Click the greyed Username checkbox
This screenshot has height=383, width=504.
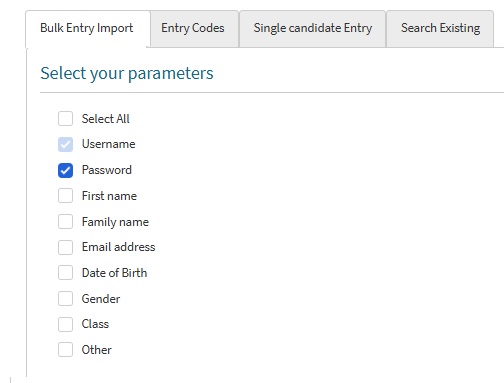click(x=65, y=144)
